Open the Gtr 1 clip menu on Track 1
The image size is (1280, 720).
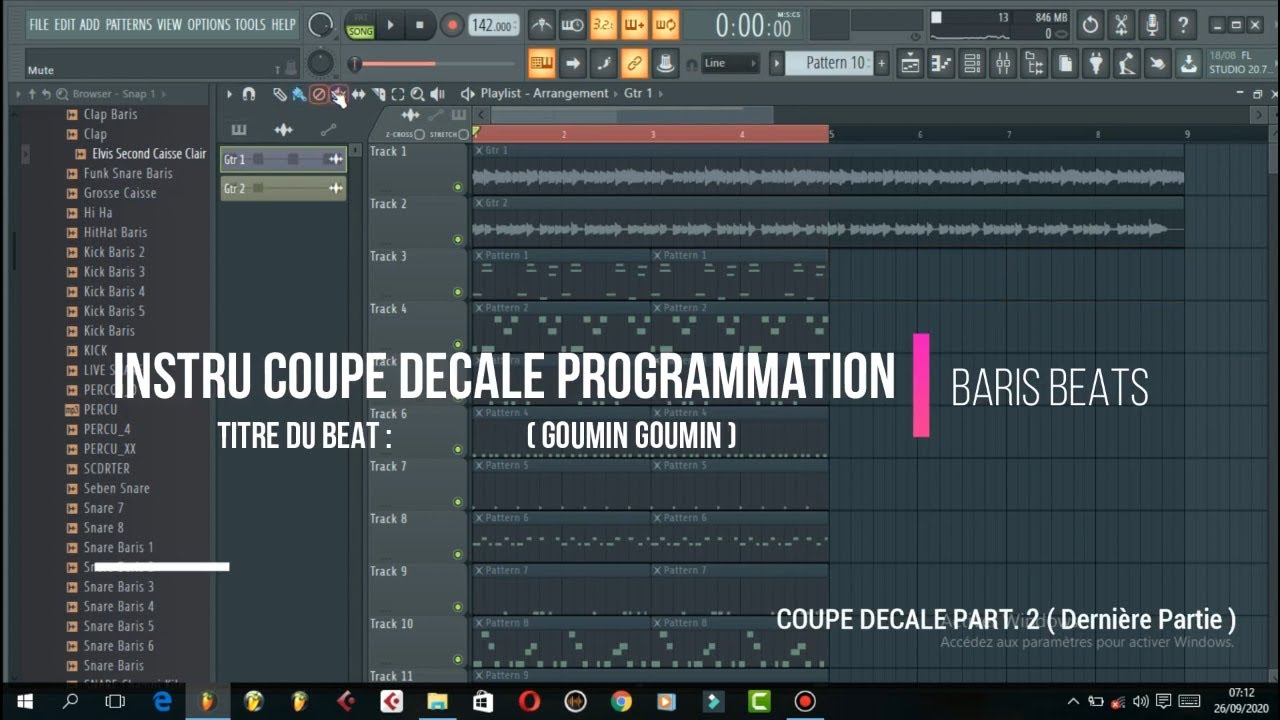(x=479, y=150)
